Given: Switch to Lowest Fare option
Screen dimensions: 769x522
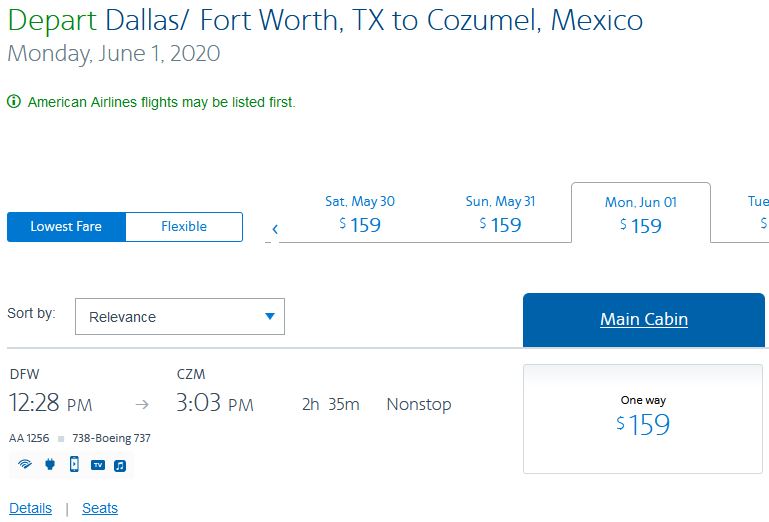Looking at the screenshot, I should (x=66, y=227).
